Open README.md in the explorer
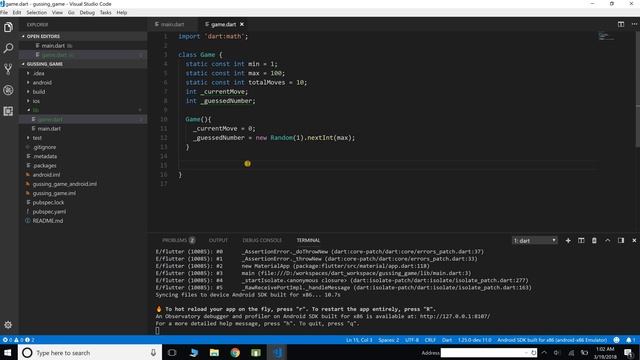 [x=48, y=221]
